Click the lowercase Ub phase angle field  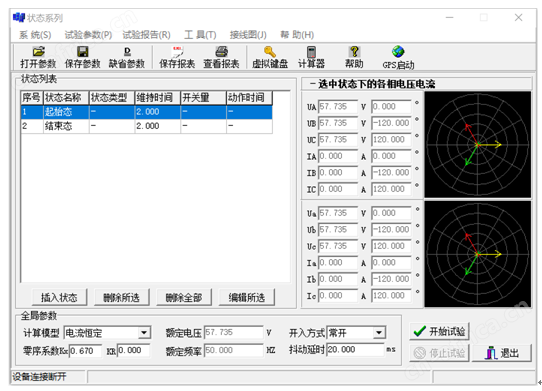click(x=391, y=230)
